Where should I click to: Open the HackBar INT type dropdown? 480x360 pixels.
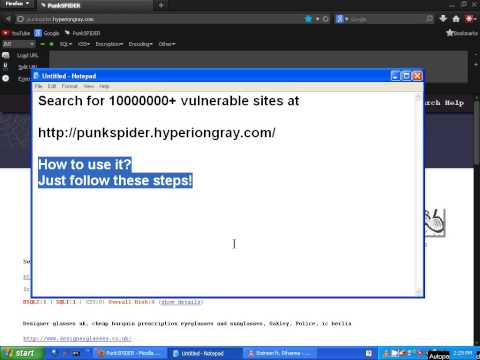click(x=18, y=44)
